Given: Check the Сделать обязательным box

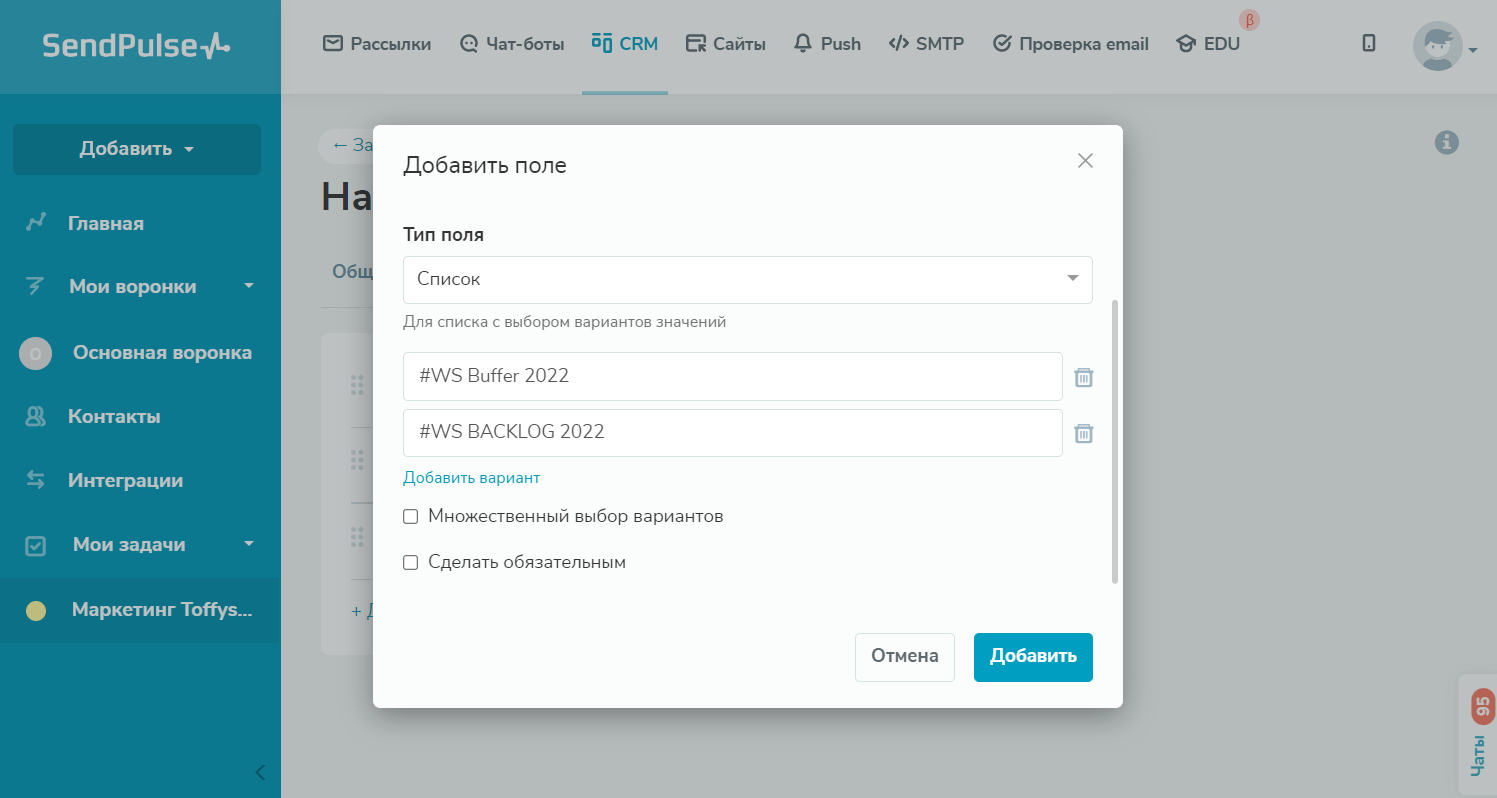Looking at the screenshot, I should (410, 563).
